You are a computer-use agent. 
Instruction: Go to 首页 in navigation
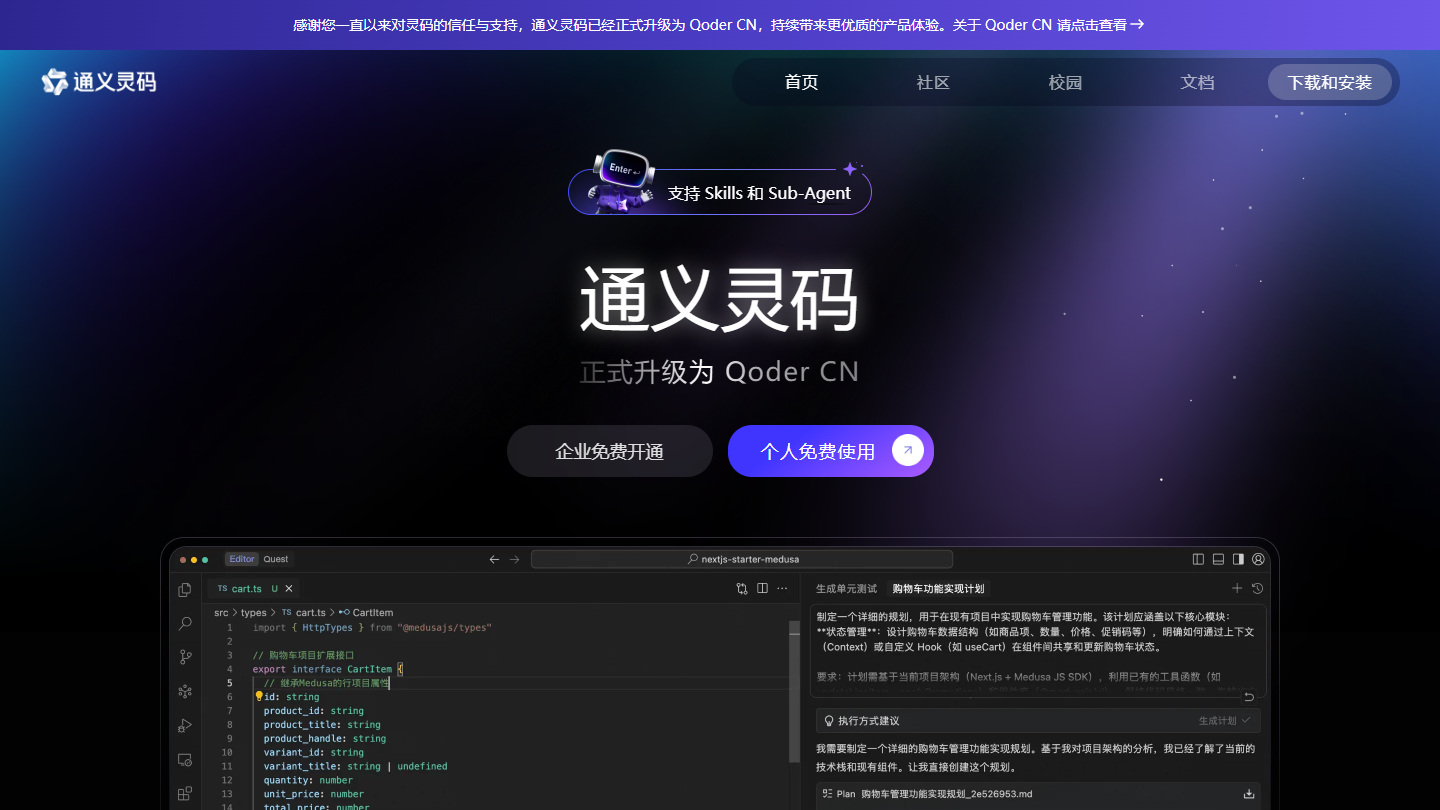802,82
